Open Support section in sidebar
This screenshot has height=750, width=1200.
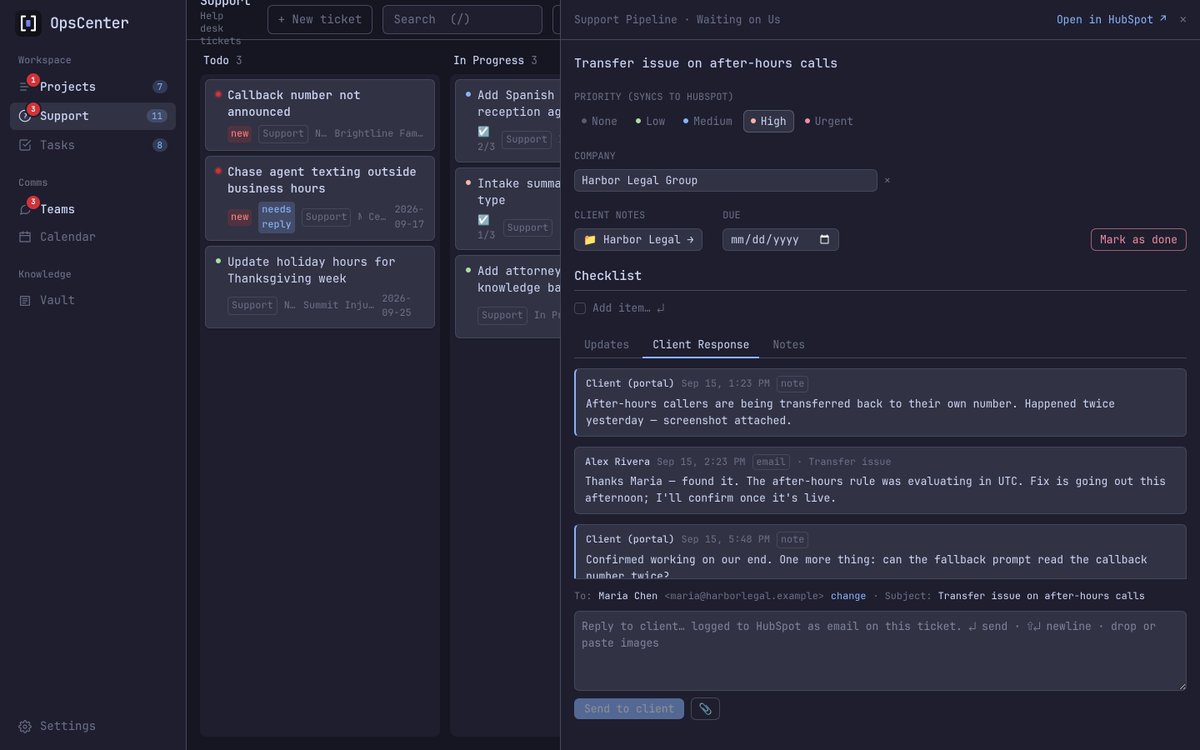pos(93,116)
